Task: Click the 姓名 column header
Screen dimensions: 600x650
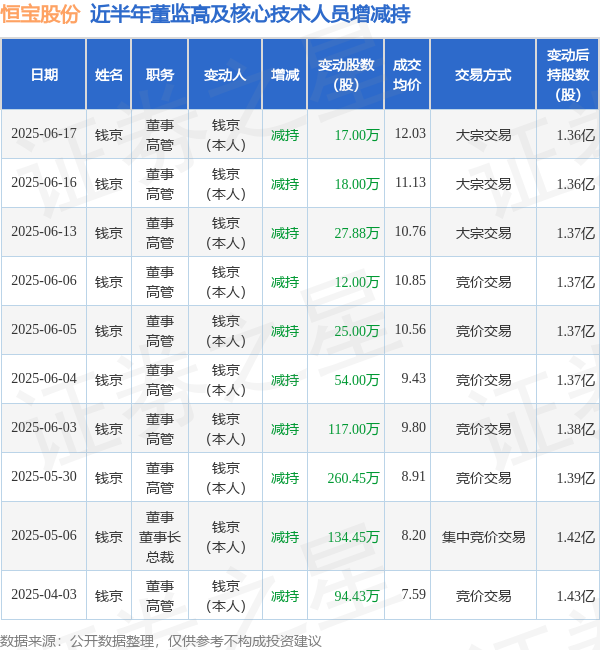Action: point(109,75)
